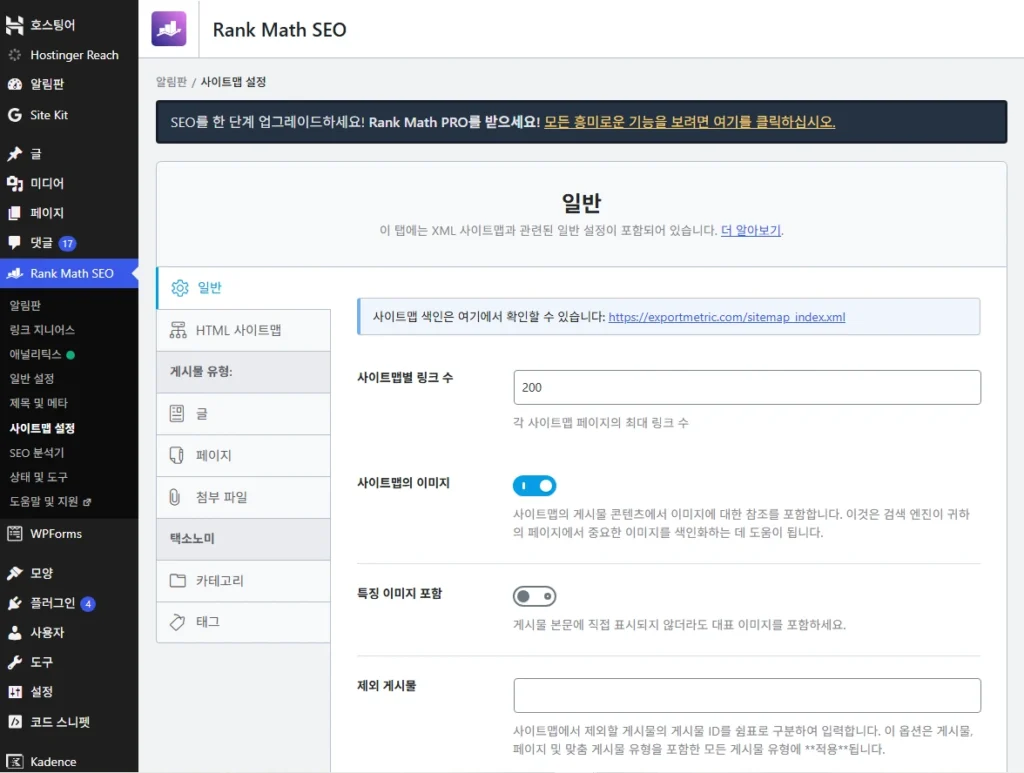
Task: Click the 코드 스니펫 icon
Action: [x=14, y=722]
